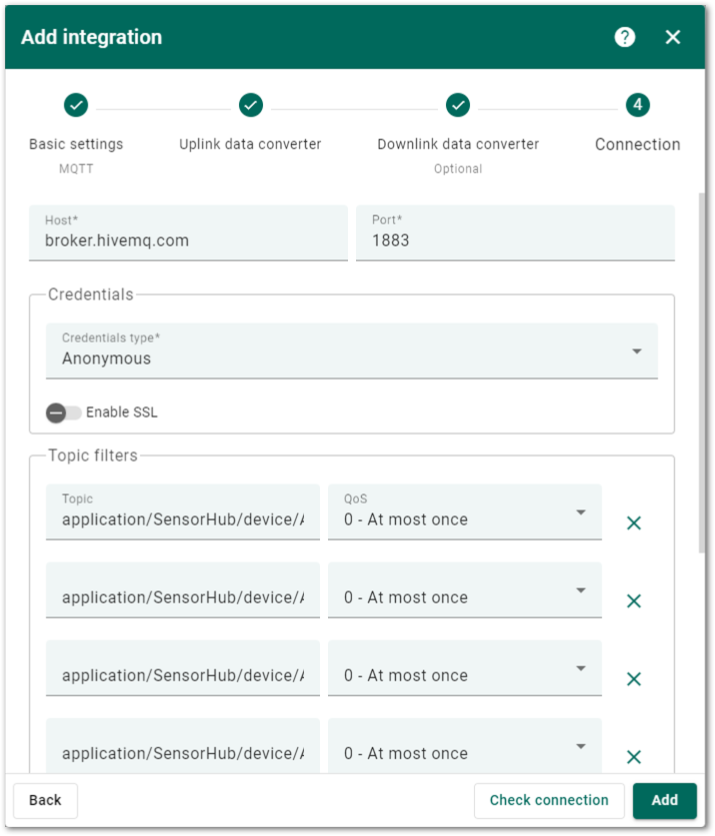
Task: Jump to Downlink data converter step
Action: (x=458, y=105)
